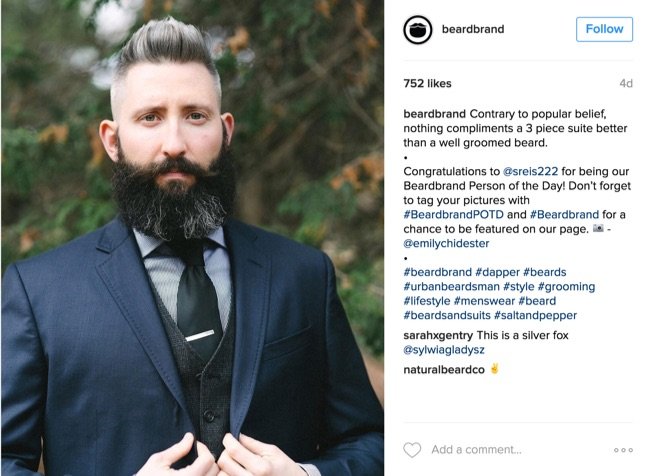Open the #urbanbeardsman hashtag
Screen dimensions: 646x476
452,286
